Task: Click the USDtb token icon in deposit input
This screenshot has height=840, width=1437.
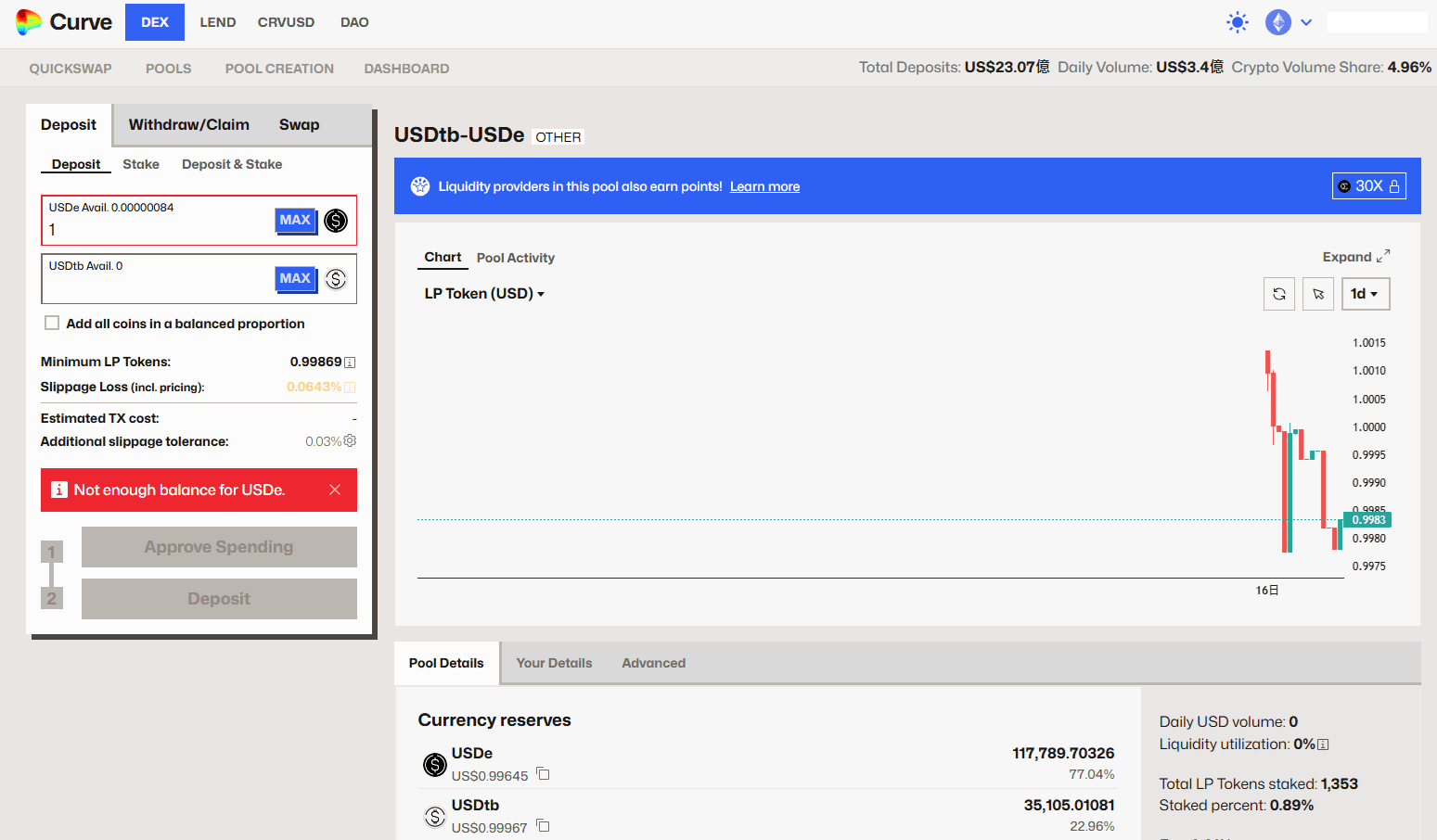Action: point(336,279)
